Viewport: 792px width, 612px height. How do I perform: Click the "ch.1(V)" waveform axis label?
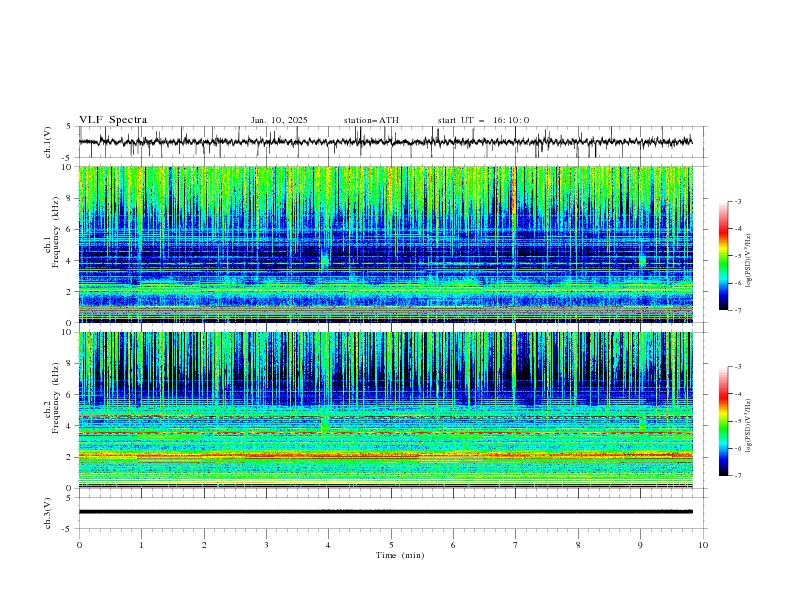tap(48, 142)
